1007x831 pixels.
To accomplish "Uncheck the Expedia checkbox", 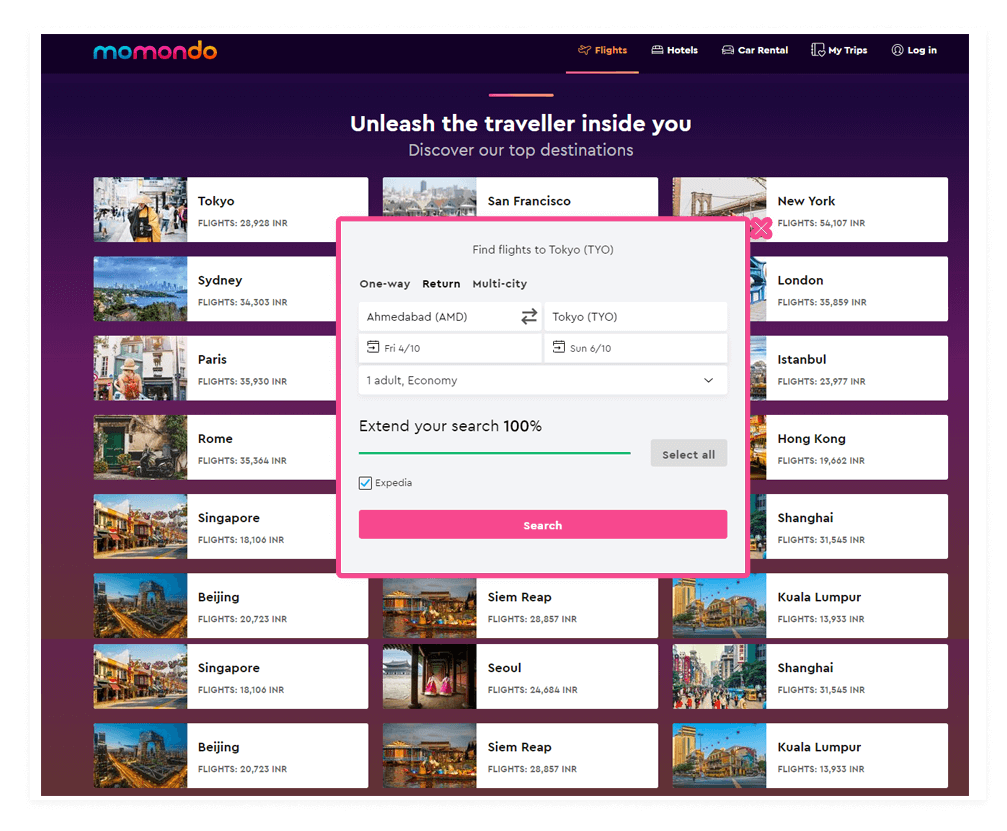I will pos(365,483).
